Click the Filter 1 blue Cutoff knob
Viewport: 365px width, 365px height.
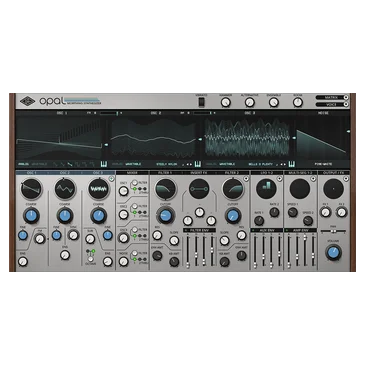click(x=165, y=216)
